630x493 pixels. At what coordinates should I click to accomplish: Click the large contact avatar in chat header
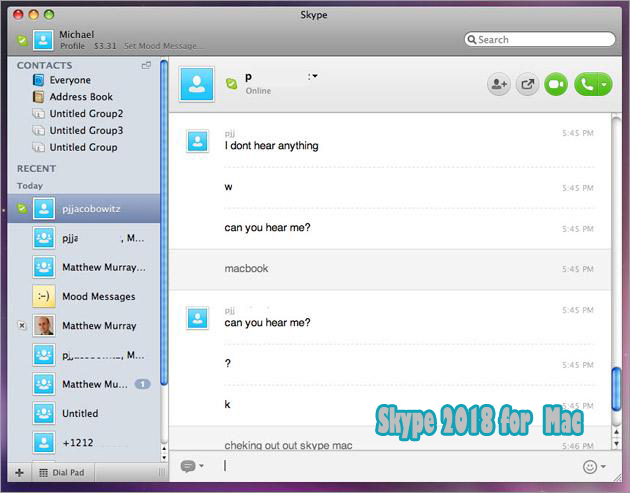(196, 84)
